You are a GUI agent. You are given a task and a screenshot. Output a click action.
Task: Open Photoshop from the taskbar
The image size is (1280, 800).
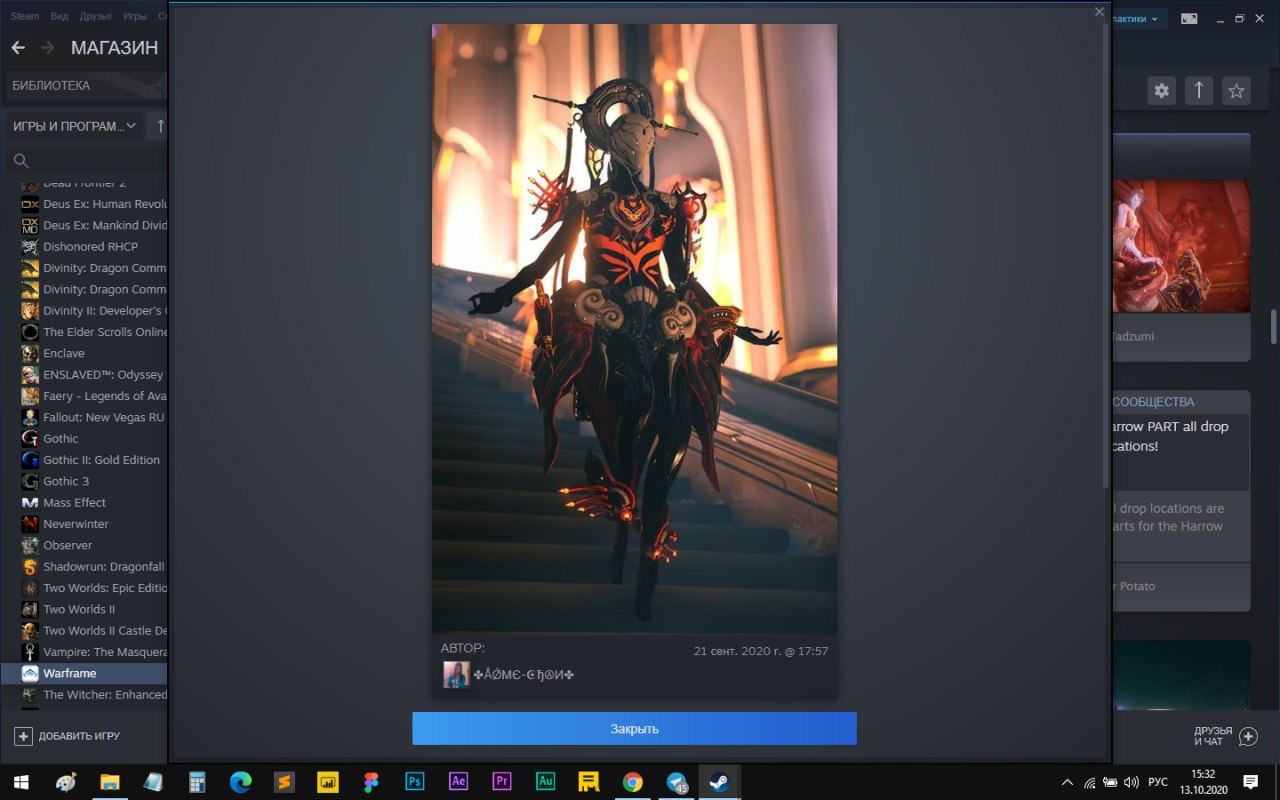click(415, 782)
